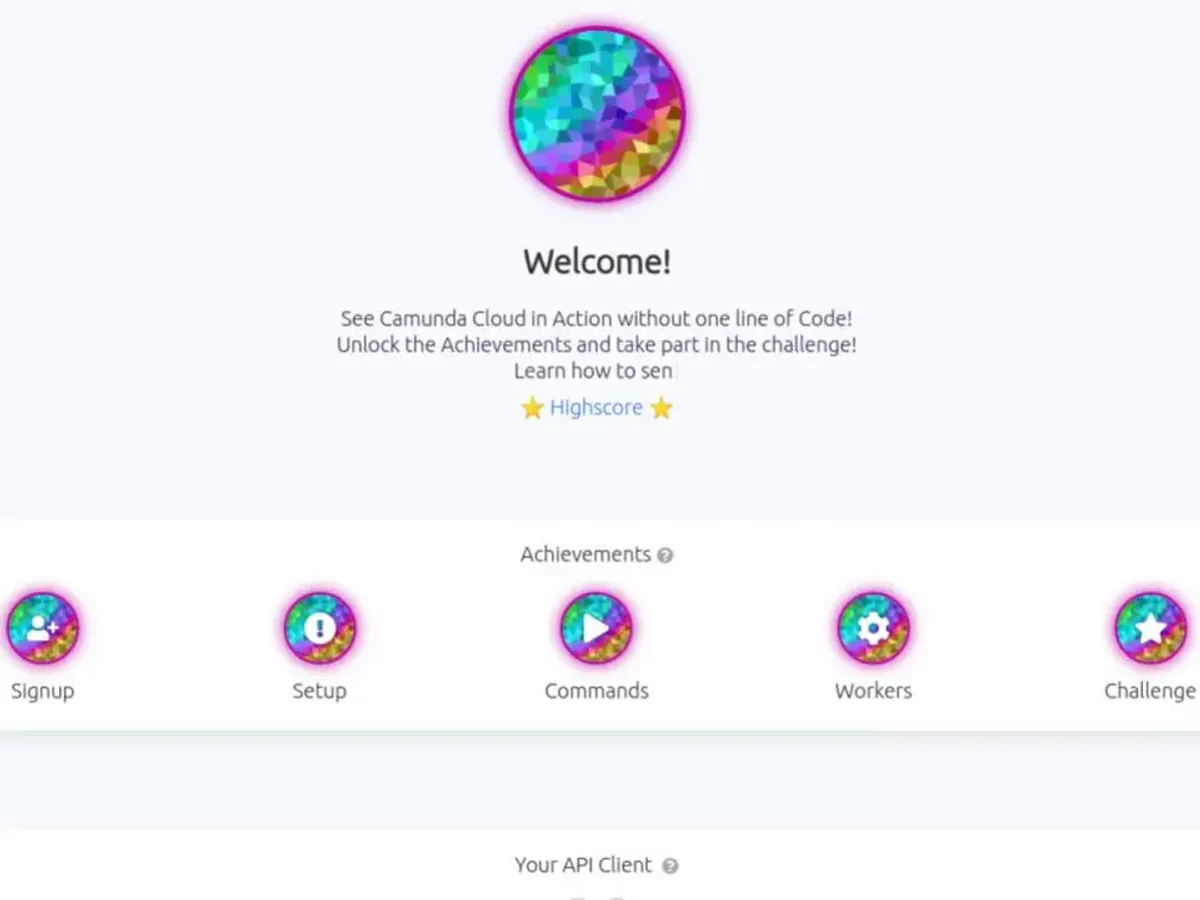The image size is (1200, 900).
Task: Open the Setup achievement badge icon
Action: (319, 628)
